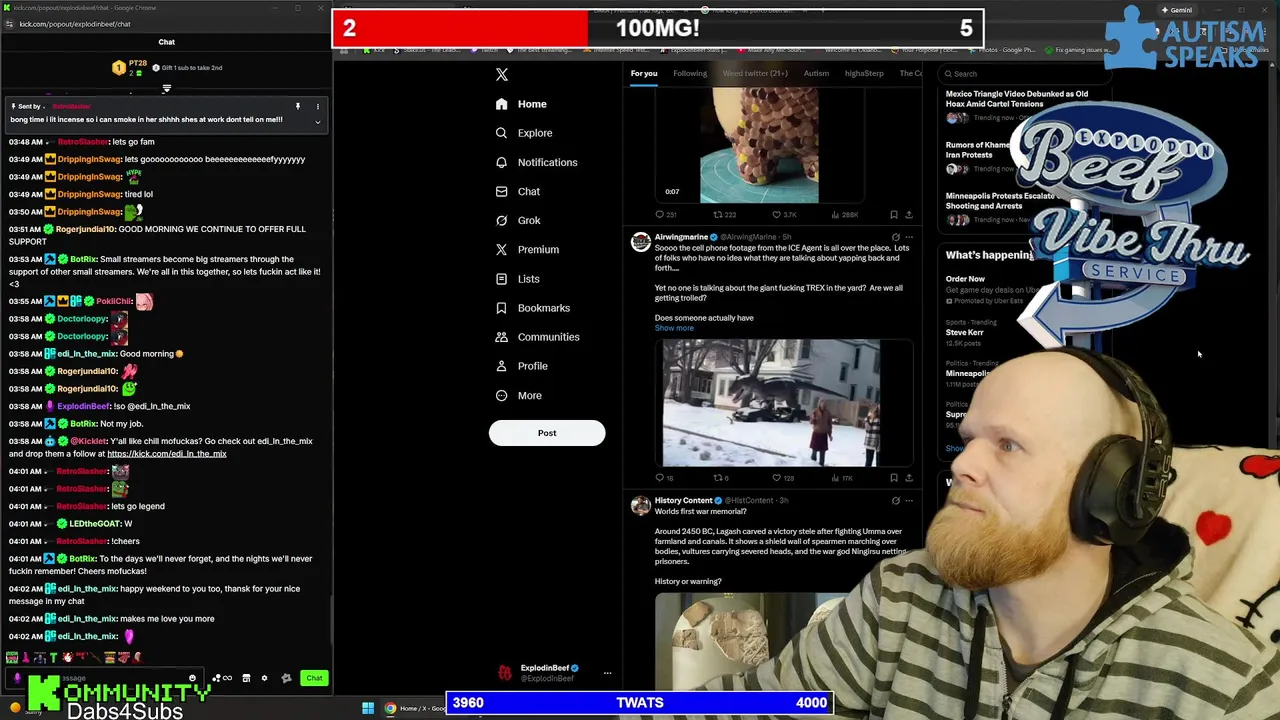The height and width of the screenshot is (720, 1280).
Task: Open Notifications in X sidebar
Action: pyautogui.click(x=536, y=162)
